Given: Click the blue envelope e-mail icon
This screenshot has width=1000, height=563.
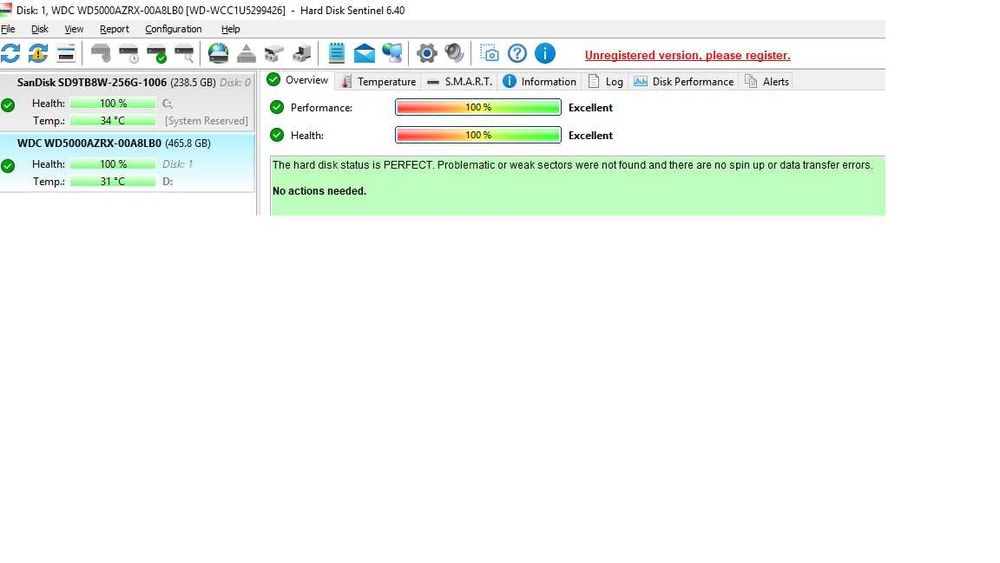Looking at the screenshot, I should click(364, 54).
